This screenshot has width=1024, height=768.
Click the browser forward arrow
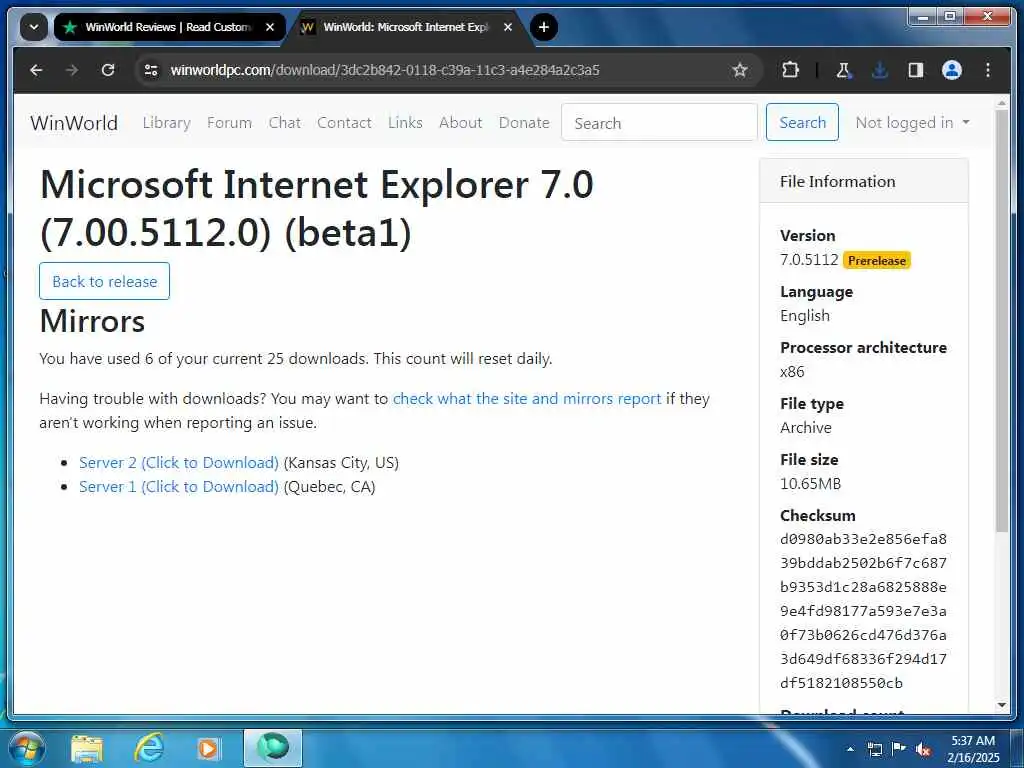coord(72,70)
